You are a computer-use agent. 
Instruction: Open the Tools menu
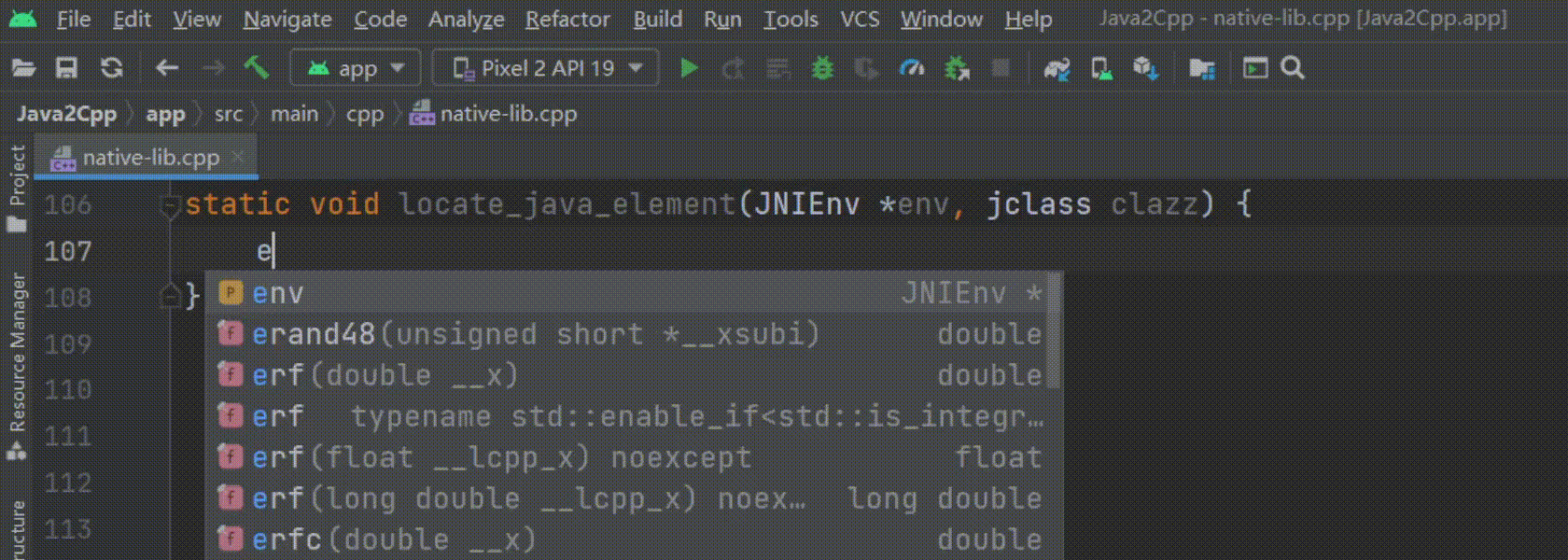(791, 20)
